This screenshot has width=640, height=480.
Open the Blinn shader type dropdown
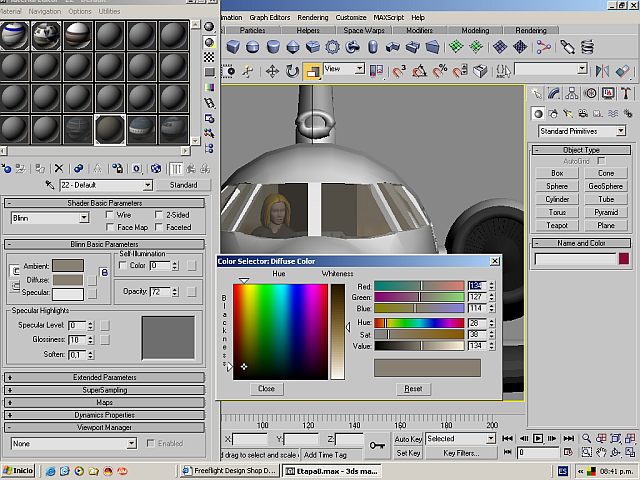pos(50,217)
